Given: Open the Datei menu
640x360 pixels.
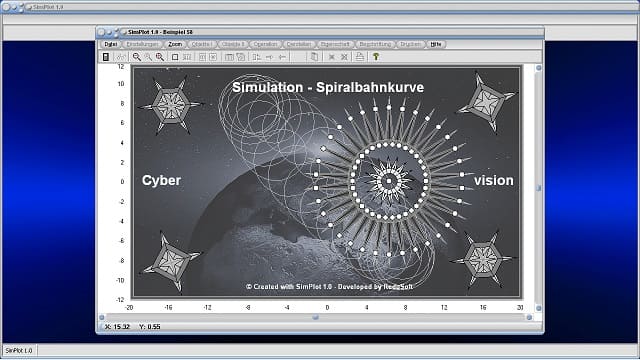Looking at the screenshot, I should 110,44.
